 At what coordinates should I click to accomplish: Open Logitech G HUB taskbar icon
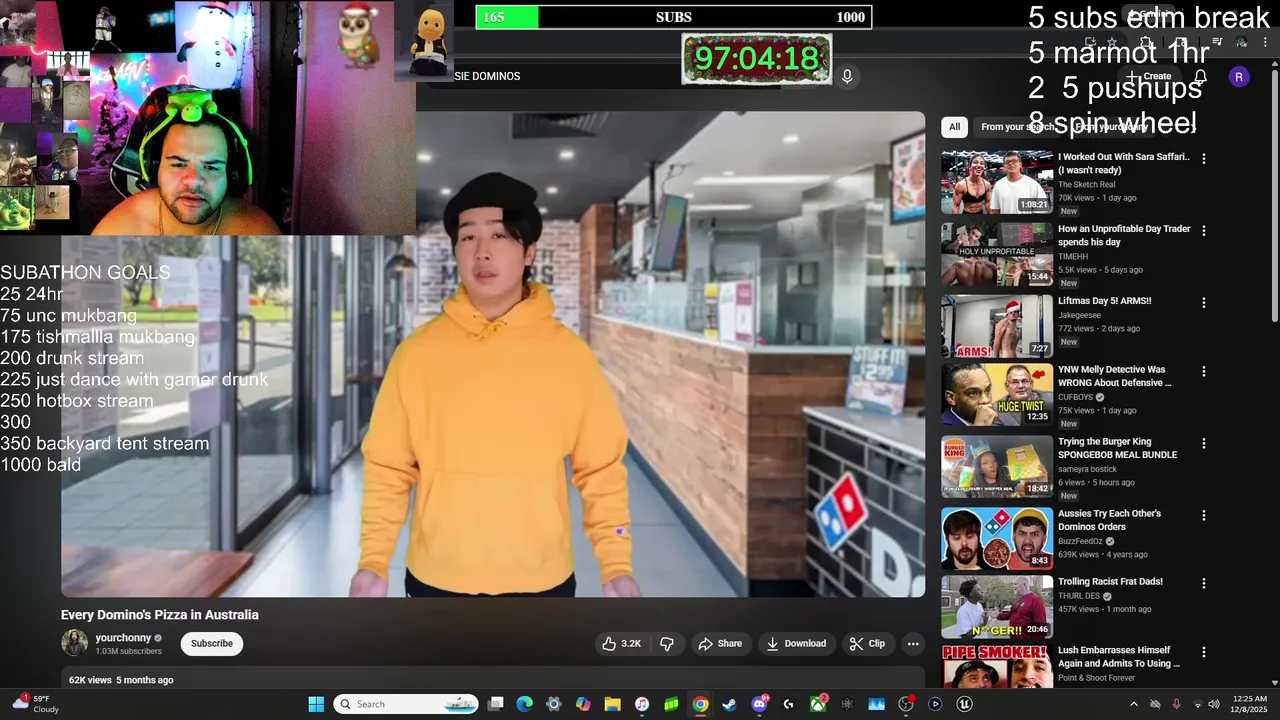click(788, 704)
